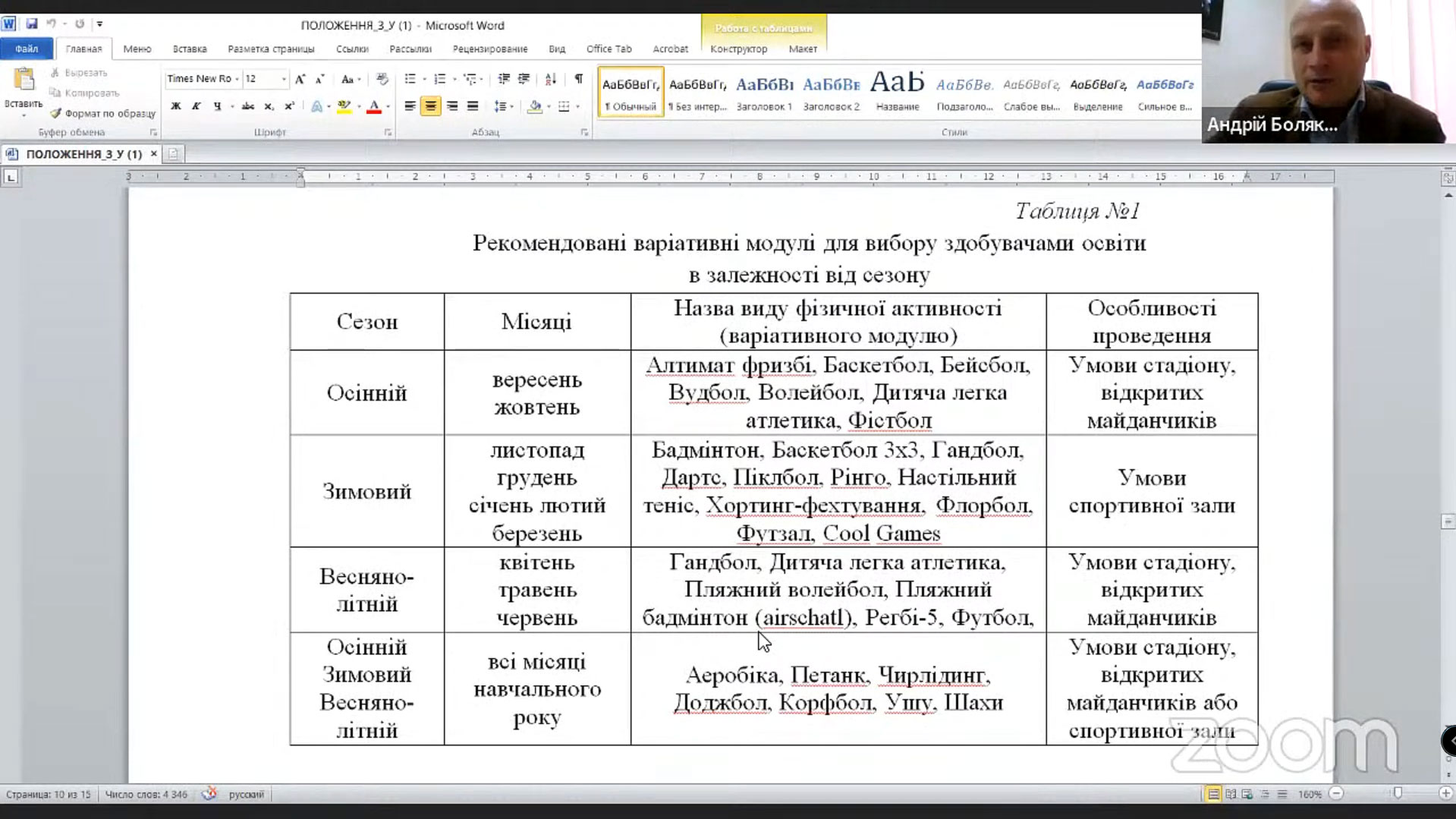Apply text effects with glowing A icon
This screenshot has width=1456, height=819.
click(x=316, y=106)
